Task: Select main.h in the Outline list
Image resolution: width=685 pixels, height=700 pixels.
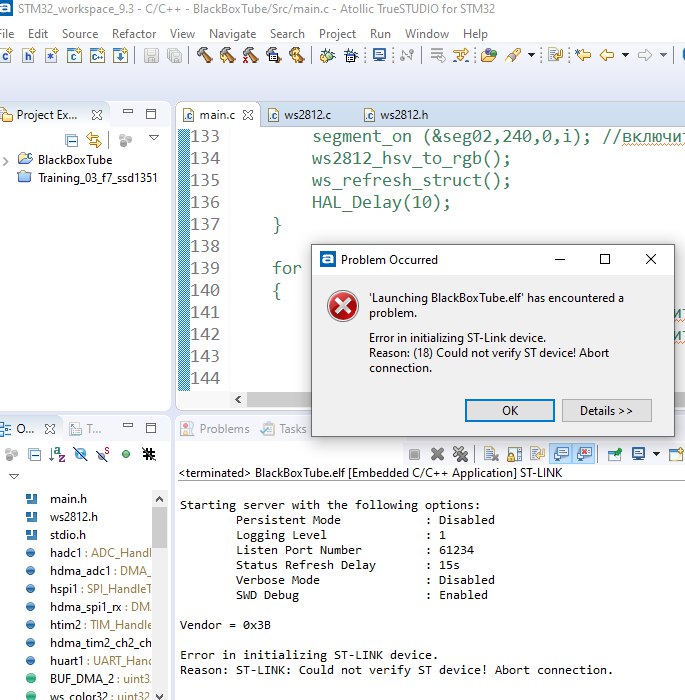Action: (x=68, y=499)
